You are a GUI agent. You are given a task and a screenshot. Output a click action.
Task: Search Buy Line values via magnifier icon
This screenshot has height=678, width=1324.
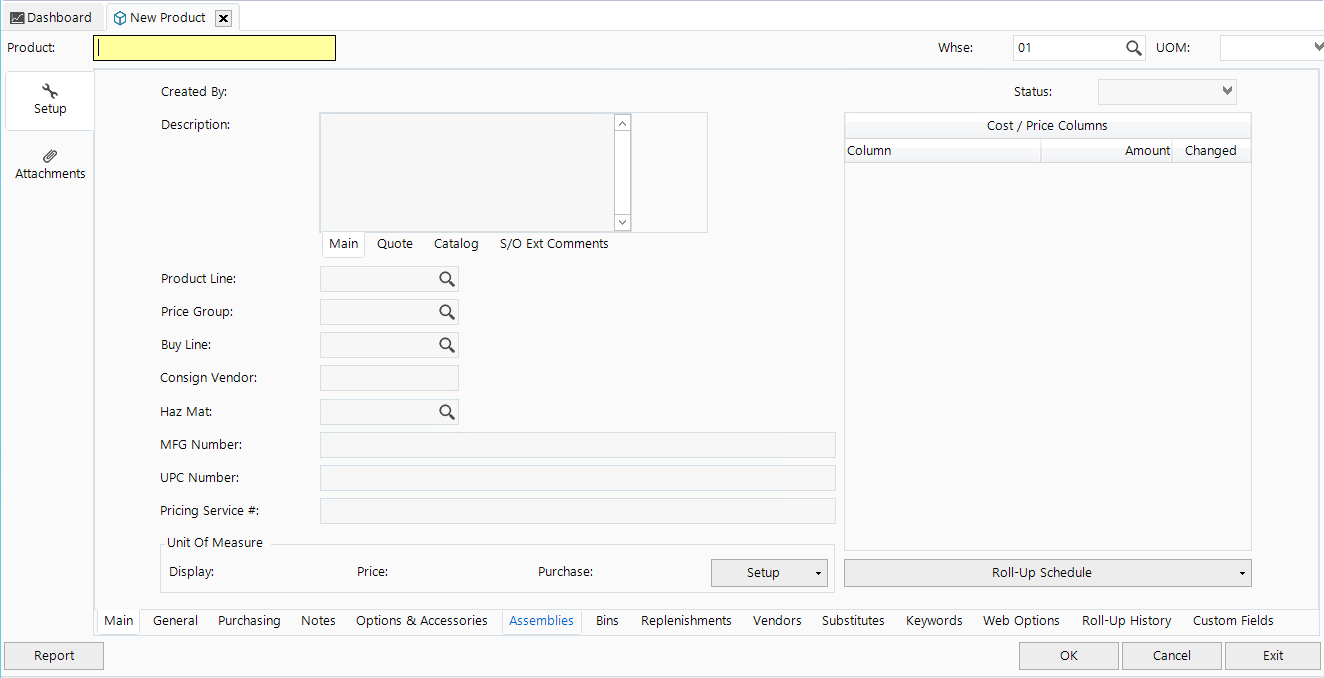446,344
